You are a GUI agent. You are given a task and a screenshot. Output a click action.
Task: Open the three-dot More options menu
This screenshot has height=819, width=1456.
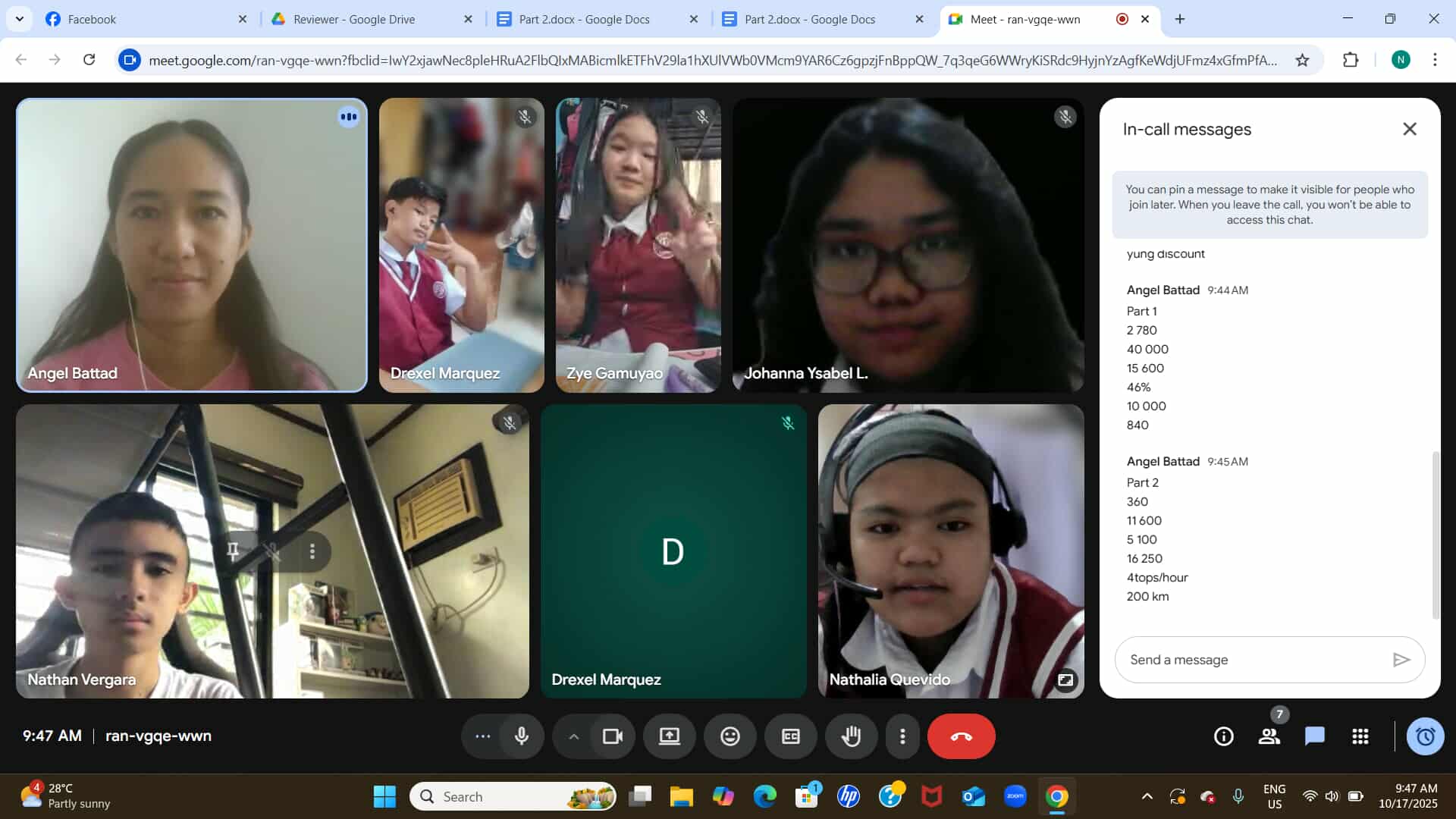pyautogui.click(x=902, y=736)
